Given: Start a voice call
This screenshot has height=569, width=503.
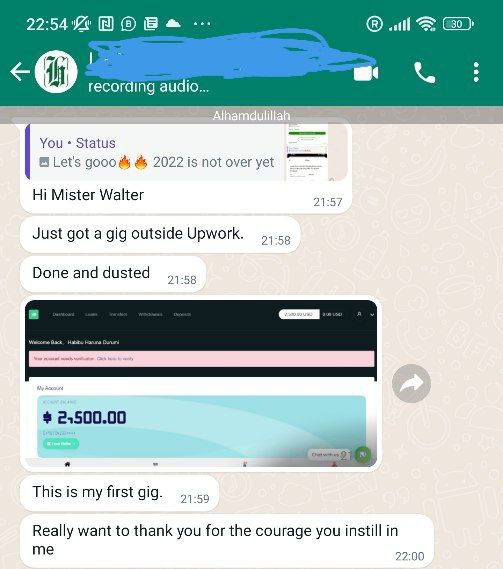Looking at the screenshot, I should pyautogui.click(x=424, y=72).
